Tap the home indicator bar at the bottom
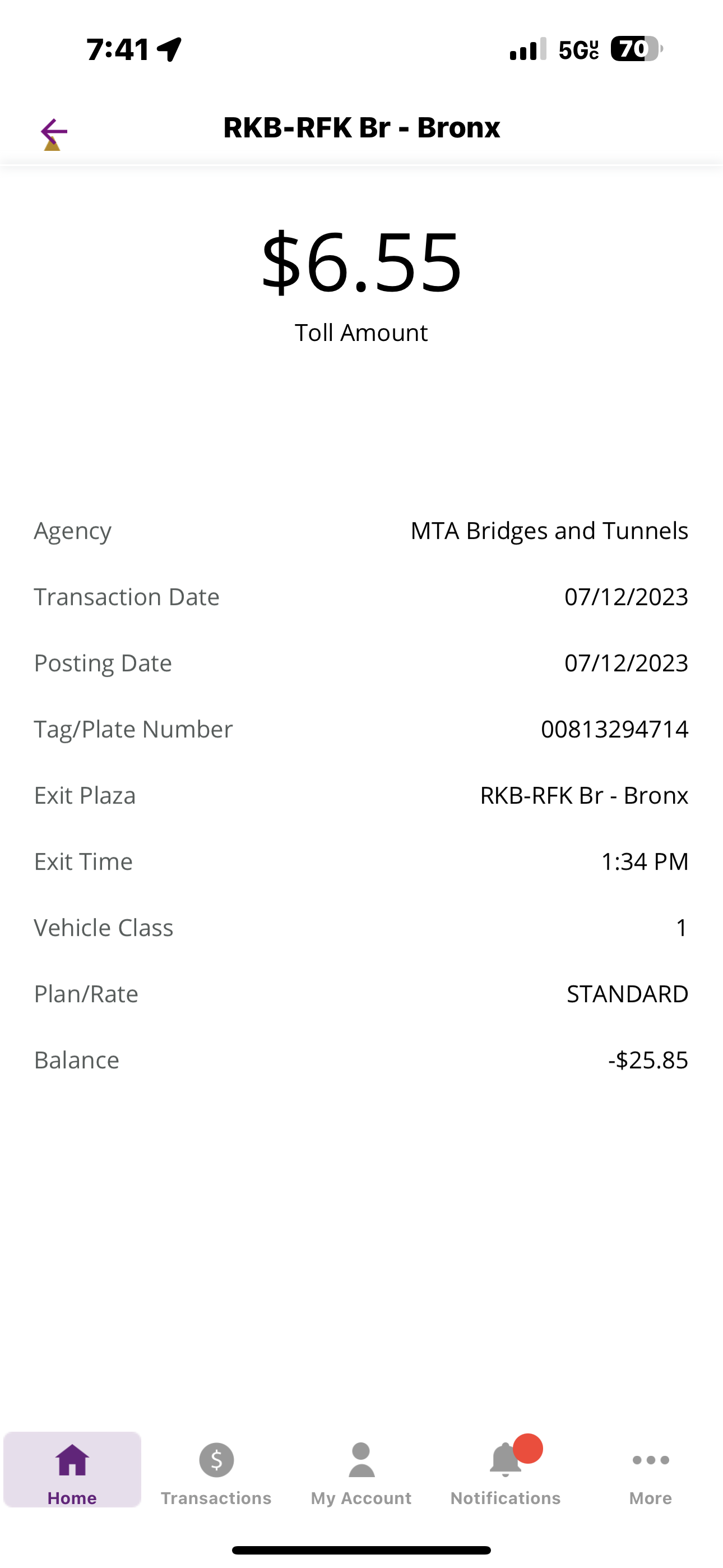The height and width of the screenshot is (1568, 723). click(x=361, y=1549)
